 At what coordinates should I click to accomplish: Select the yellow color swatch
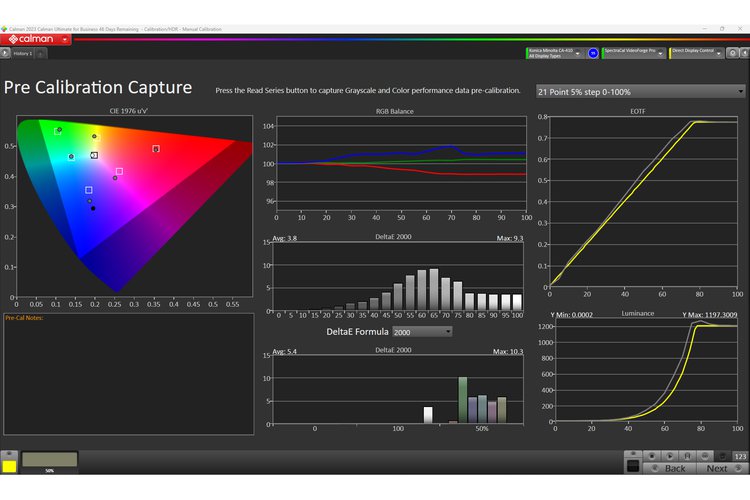coord(9,465)
